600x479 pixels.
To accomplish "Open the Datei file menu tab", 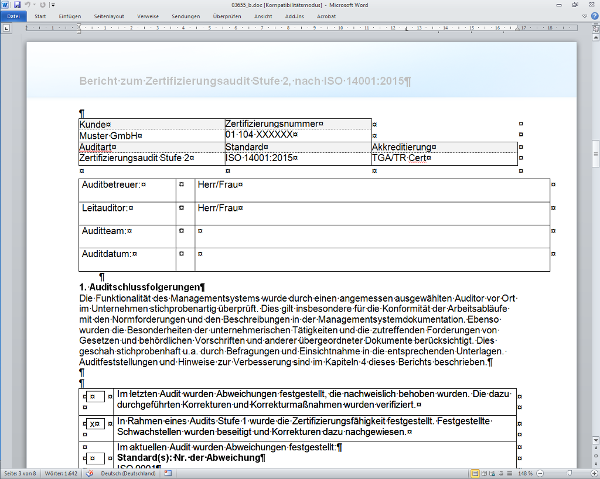I will 12,17.
